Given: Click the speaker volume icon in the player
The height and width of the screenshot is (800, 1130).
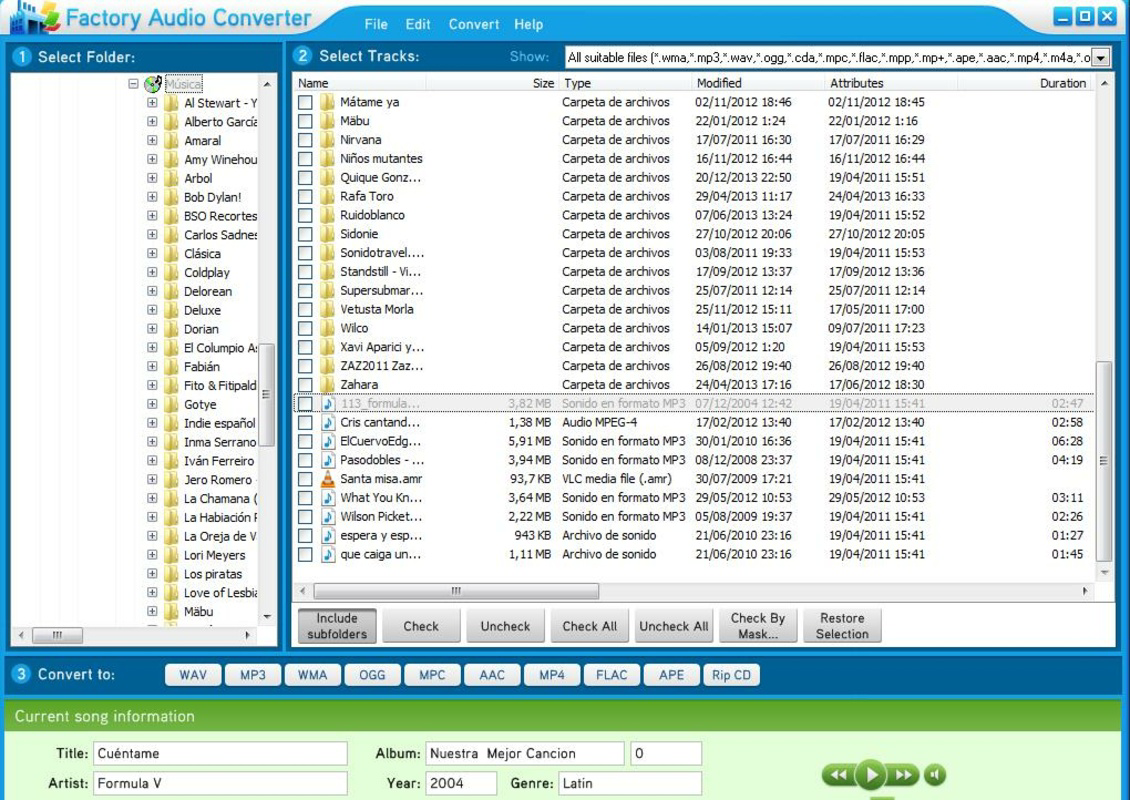Looking at the screenshot, I should click(935, 775).
